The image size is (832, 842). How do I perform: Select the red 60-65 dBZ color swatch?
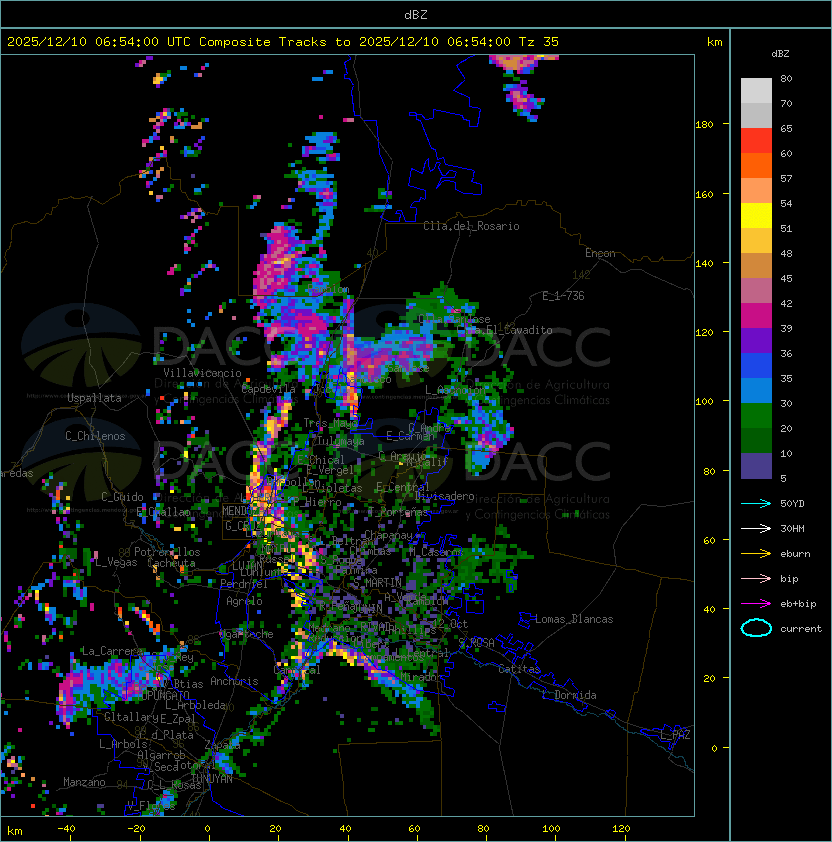756,141
